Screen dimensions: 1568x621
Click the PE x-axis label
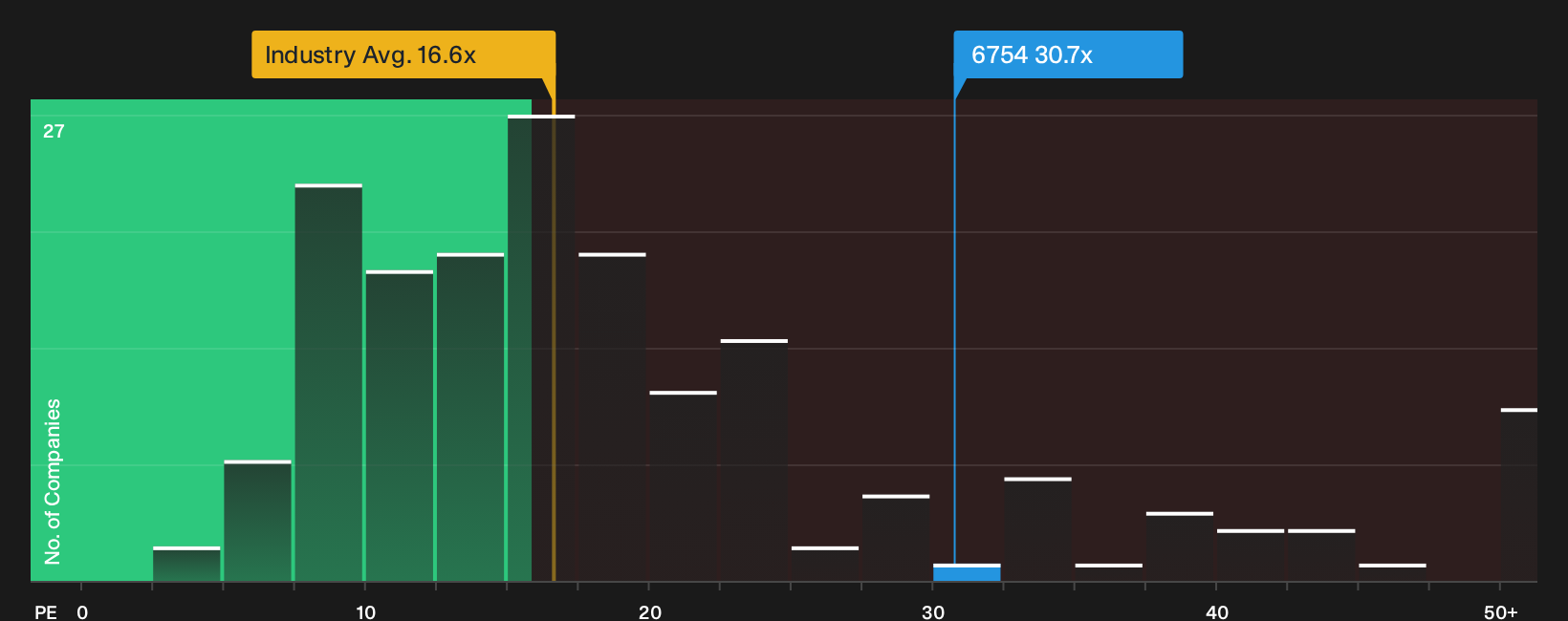click(x=46, y=612)
